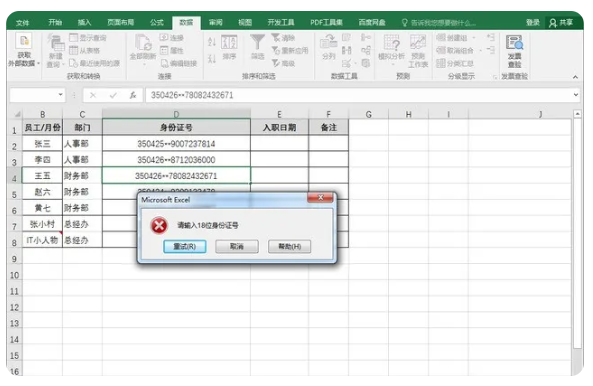Click 连接 (Connections) in the 连接 group
This screenshot has width=593, height=386.
point(172,38)
